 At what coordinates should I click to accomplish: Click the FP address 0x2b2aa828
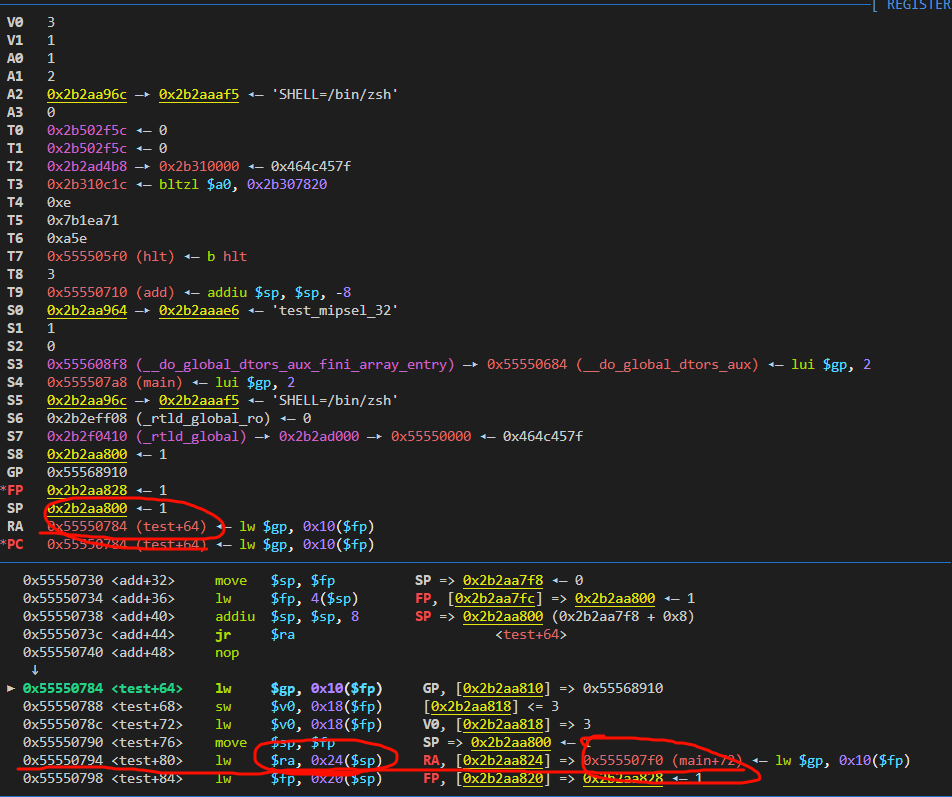coord(87,490)
